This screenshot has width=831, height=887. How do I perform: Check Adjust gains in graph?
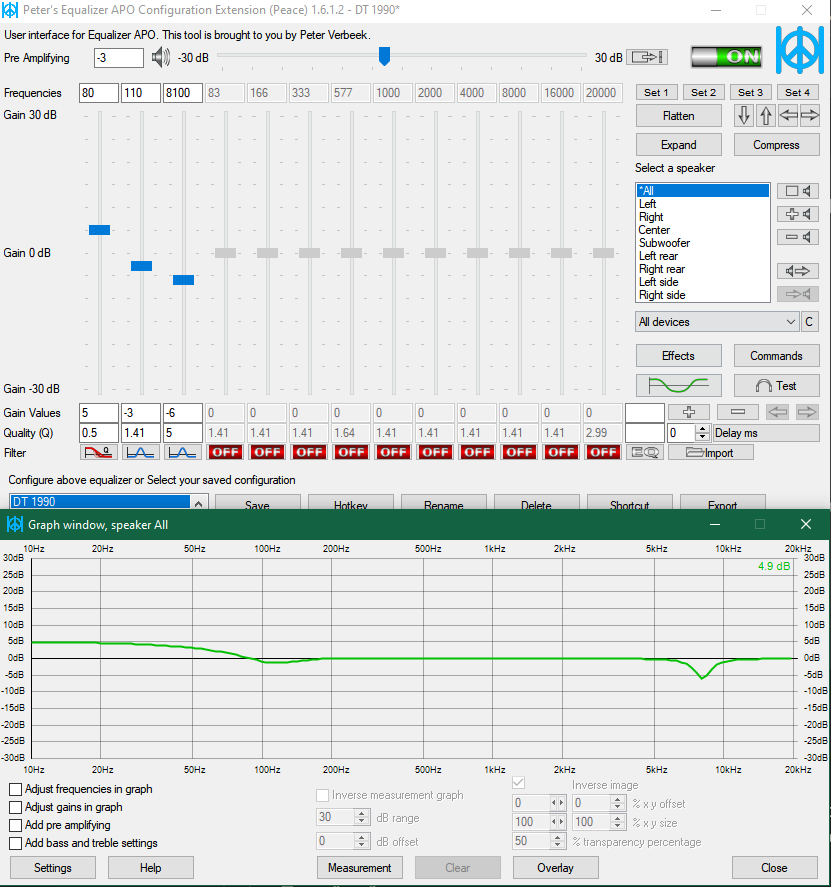(x=16, y=807)
